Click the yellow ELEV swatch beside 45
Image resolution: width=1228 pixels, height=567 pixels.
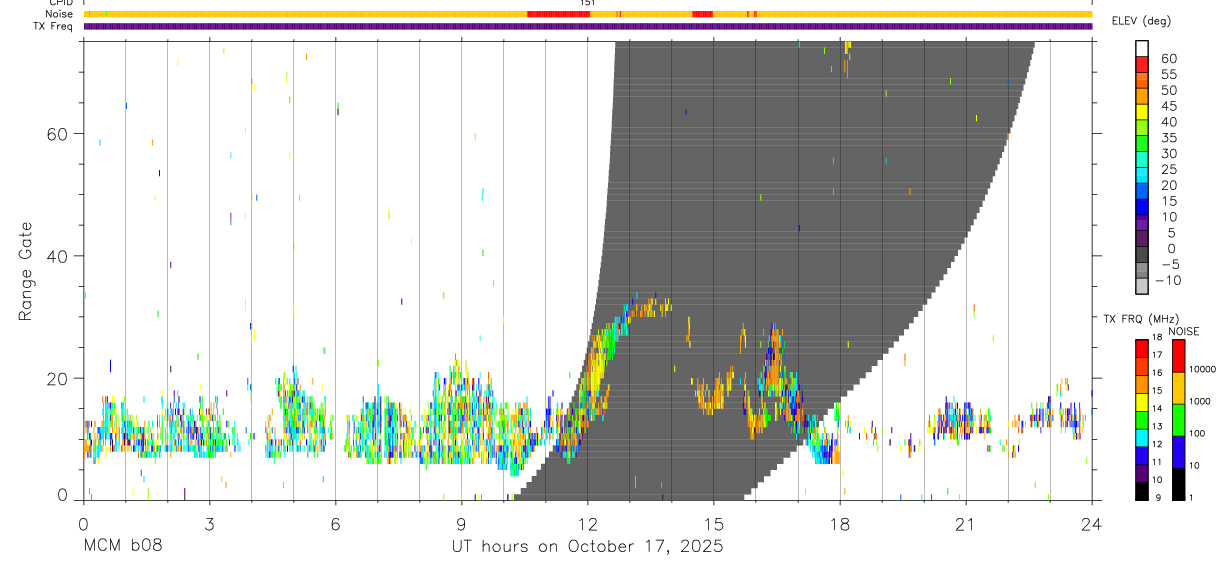pos(1141,112)
